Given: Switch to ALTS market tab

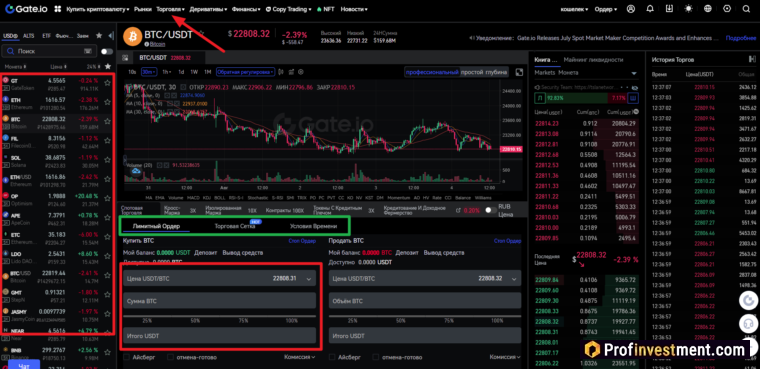Looking at the screenshot, I should tap(29, 35).
